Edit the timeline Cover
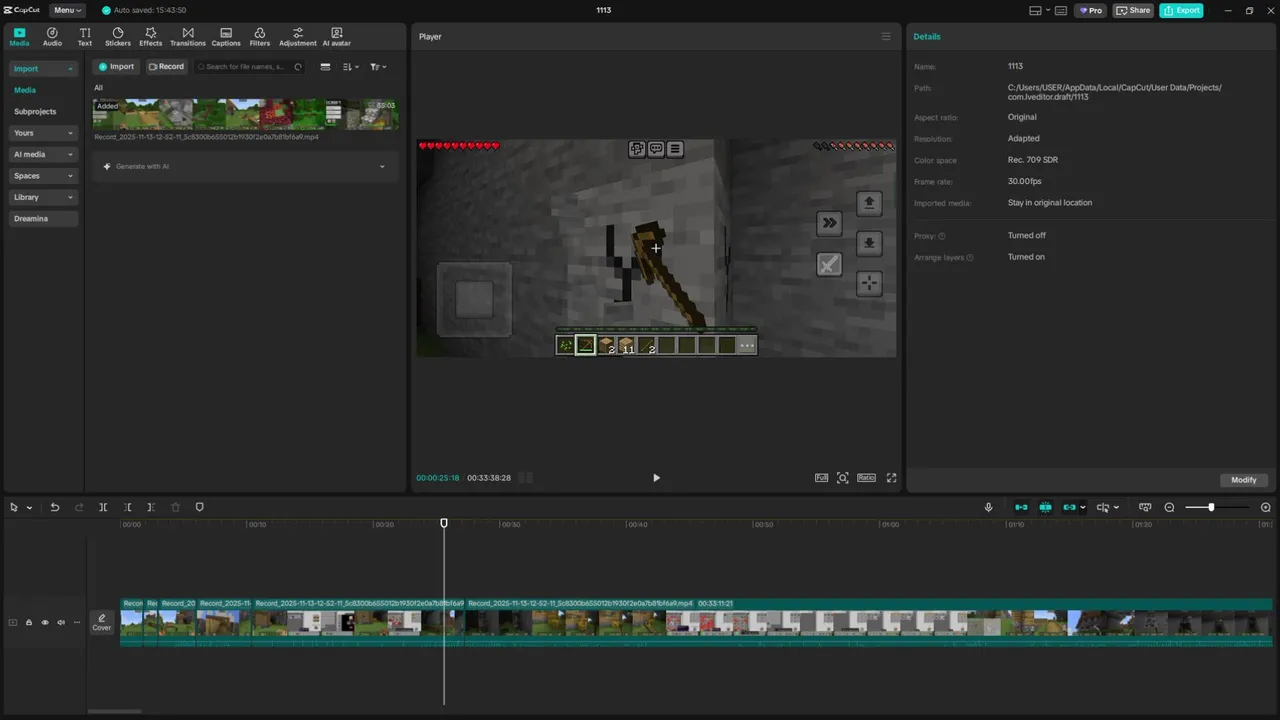1280x720 pixels. [x=102, y=622]
